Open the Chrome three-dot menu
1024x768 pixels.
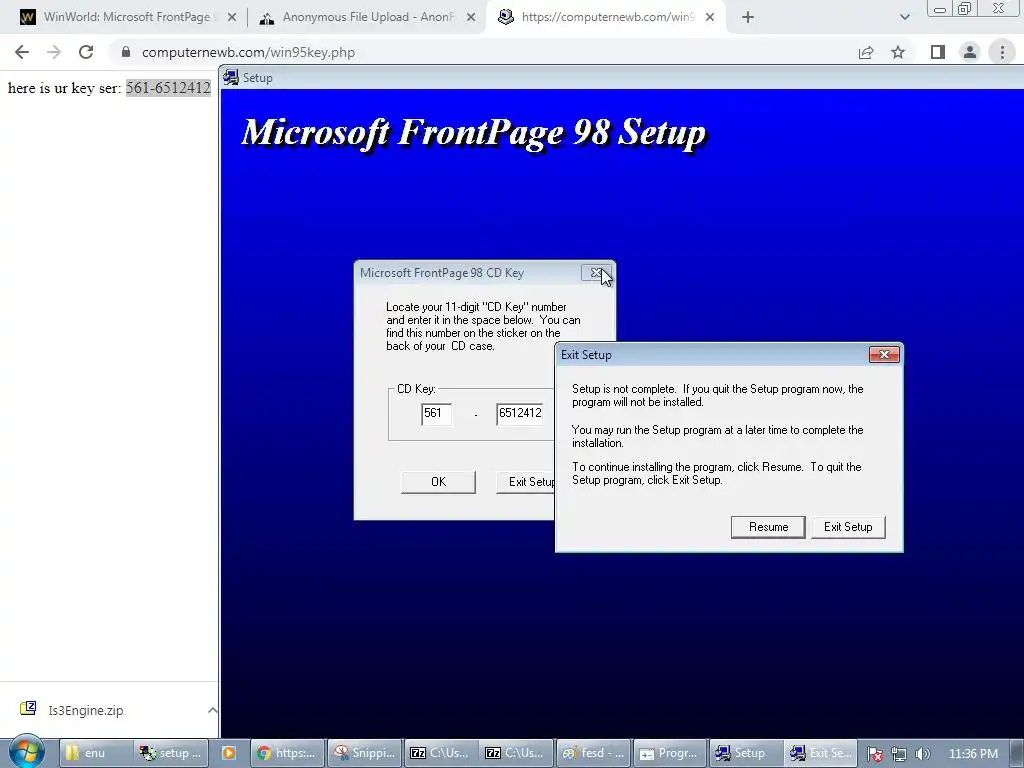click(1002, 52)
